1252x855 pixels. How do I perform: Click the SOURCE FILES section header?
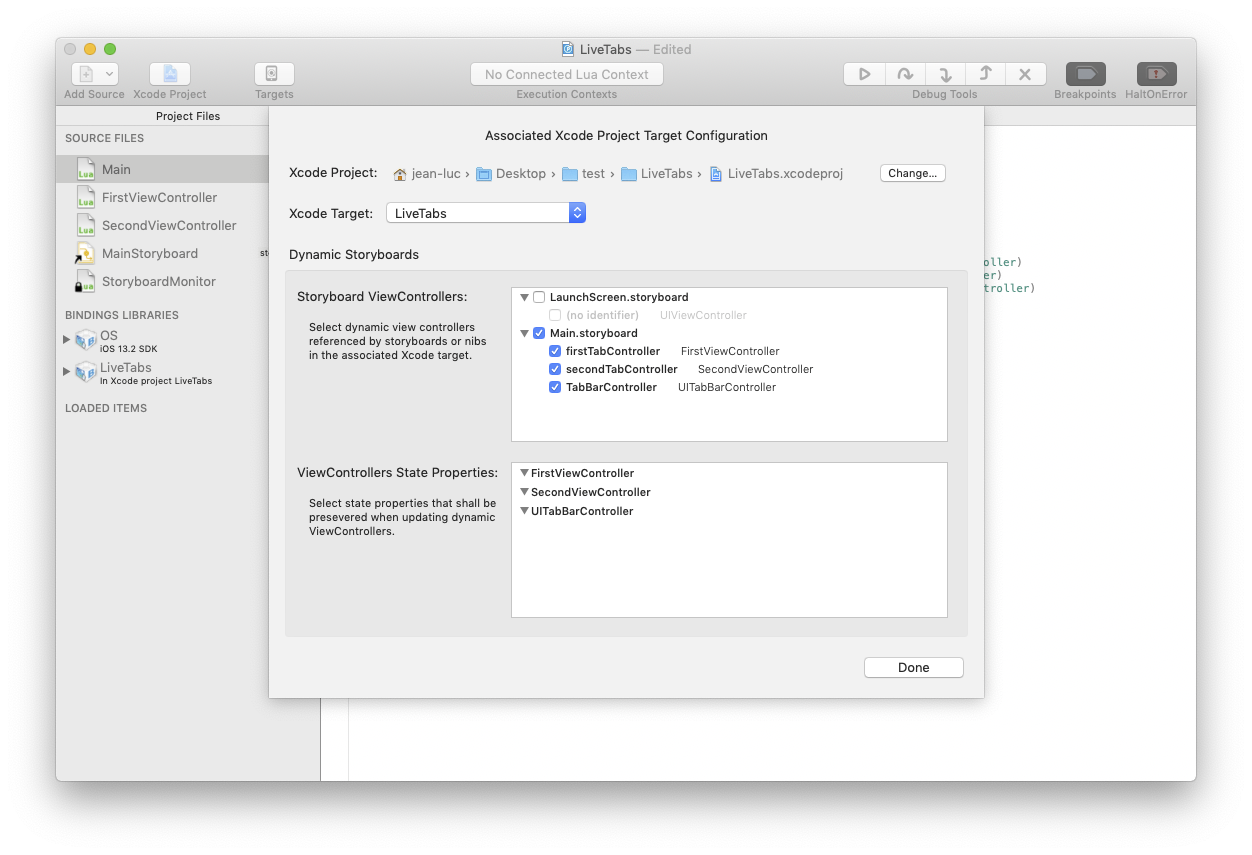click(x=104, y=138)
